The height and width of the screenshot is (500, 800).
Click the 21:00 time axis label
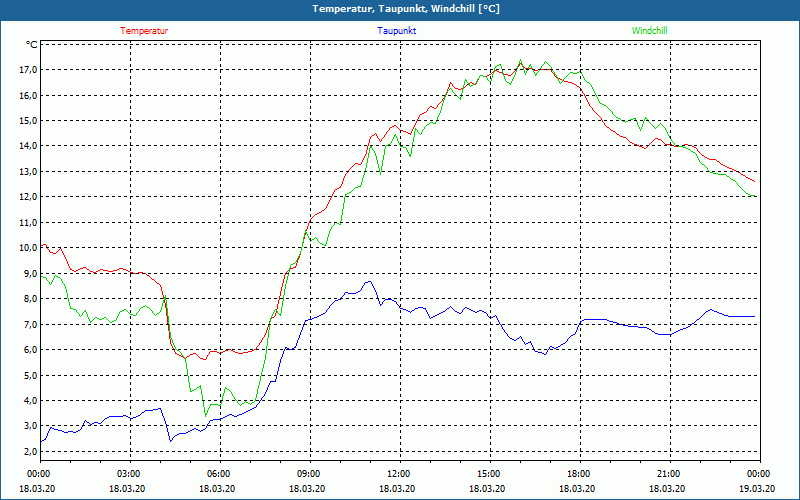670,474
